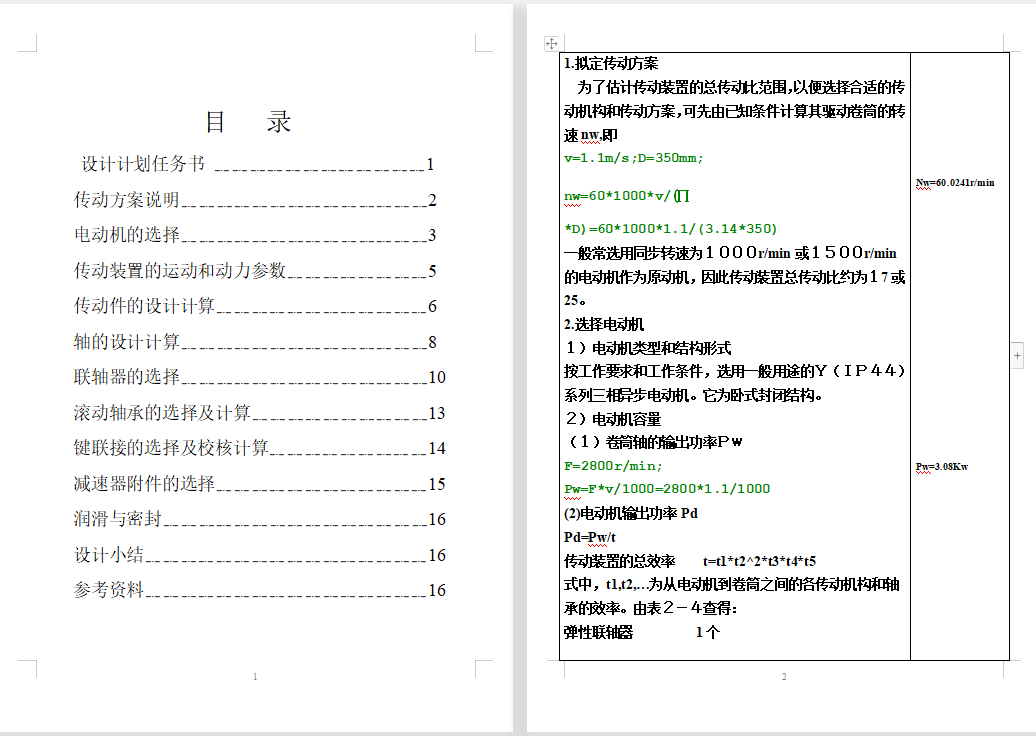Click the 传动件的设计计算 contents line
Screen dimensions: 1036x736
pyautogui.click(x=144, y=306)
